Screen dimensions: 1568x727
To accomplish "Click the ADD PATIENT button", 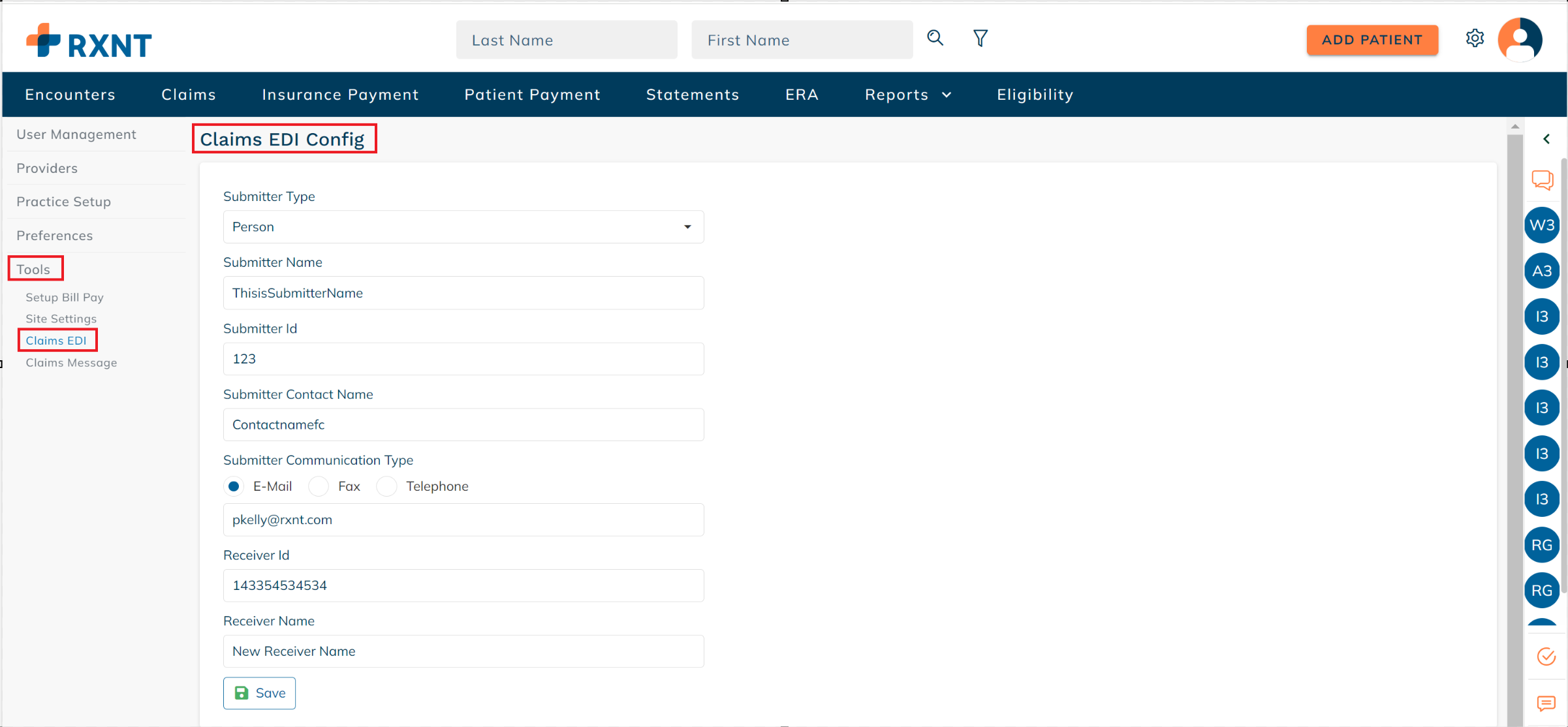I will click(x=1372, y=40).
